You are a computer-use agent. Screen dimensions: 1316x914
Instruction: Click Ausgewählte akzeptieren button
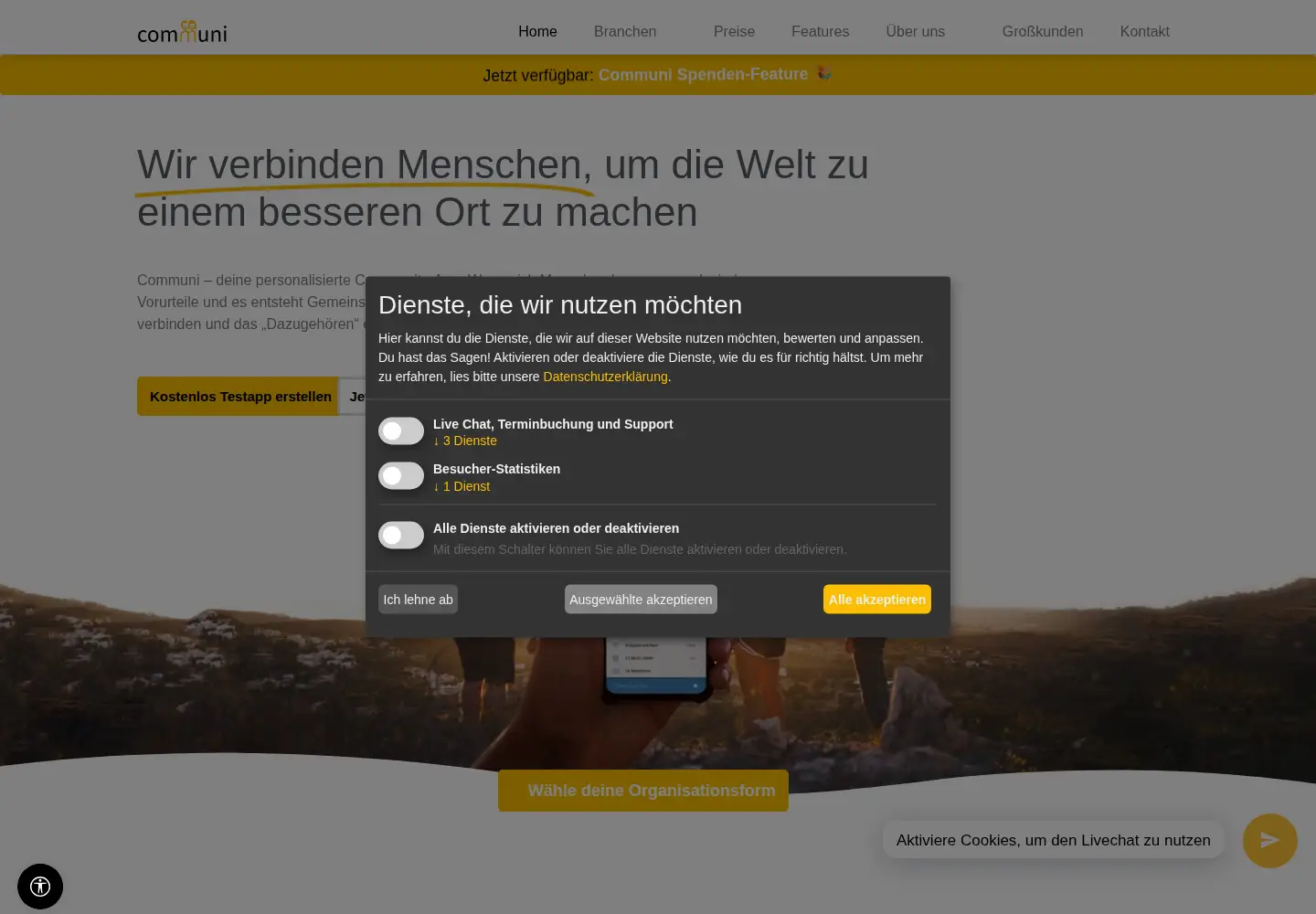641,600
